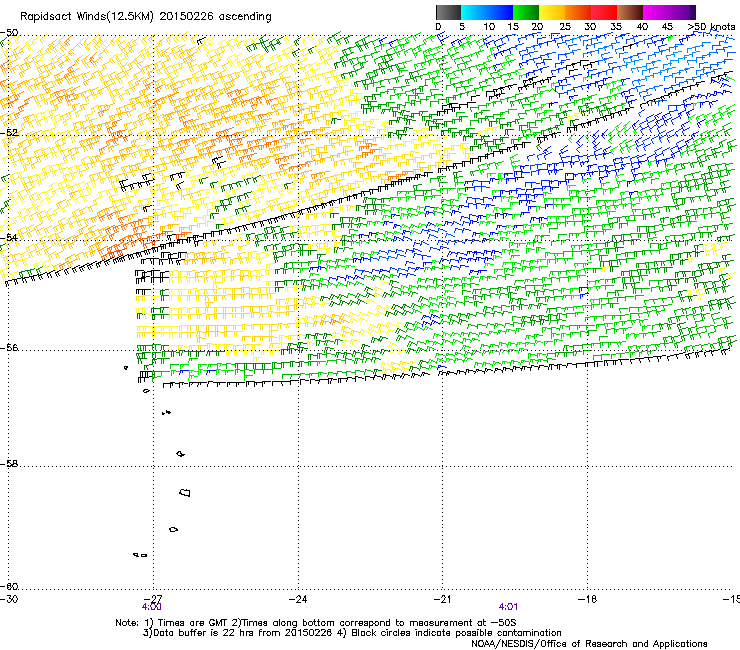This screenshot has height=650, width=740.
Task: Click the '-58' latitude label
Action: click(x=9, y=464)
